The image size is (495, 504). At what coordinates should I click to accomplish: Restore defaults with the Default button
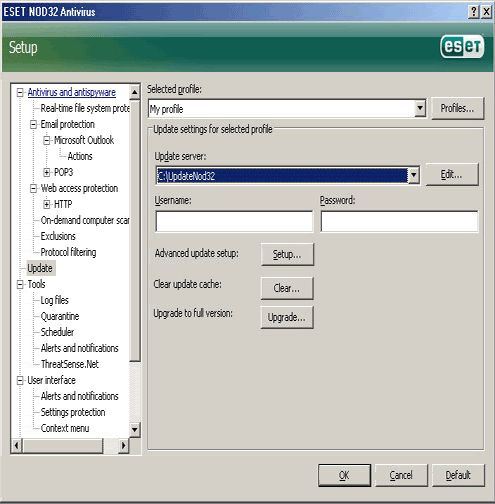pyautogui.click(x=458, y=475)
